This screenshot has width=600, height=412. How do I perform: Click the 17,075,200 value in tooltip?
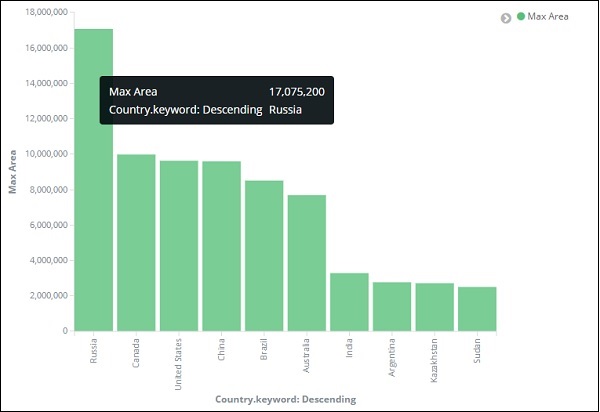click(x=296, y=92)
